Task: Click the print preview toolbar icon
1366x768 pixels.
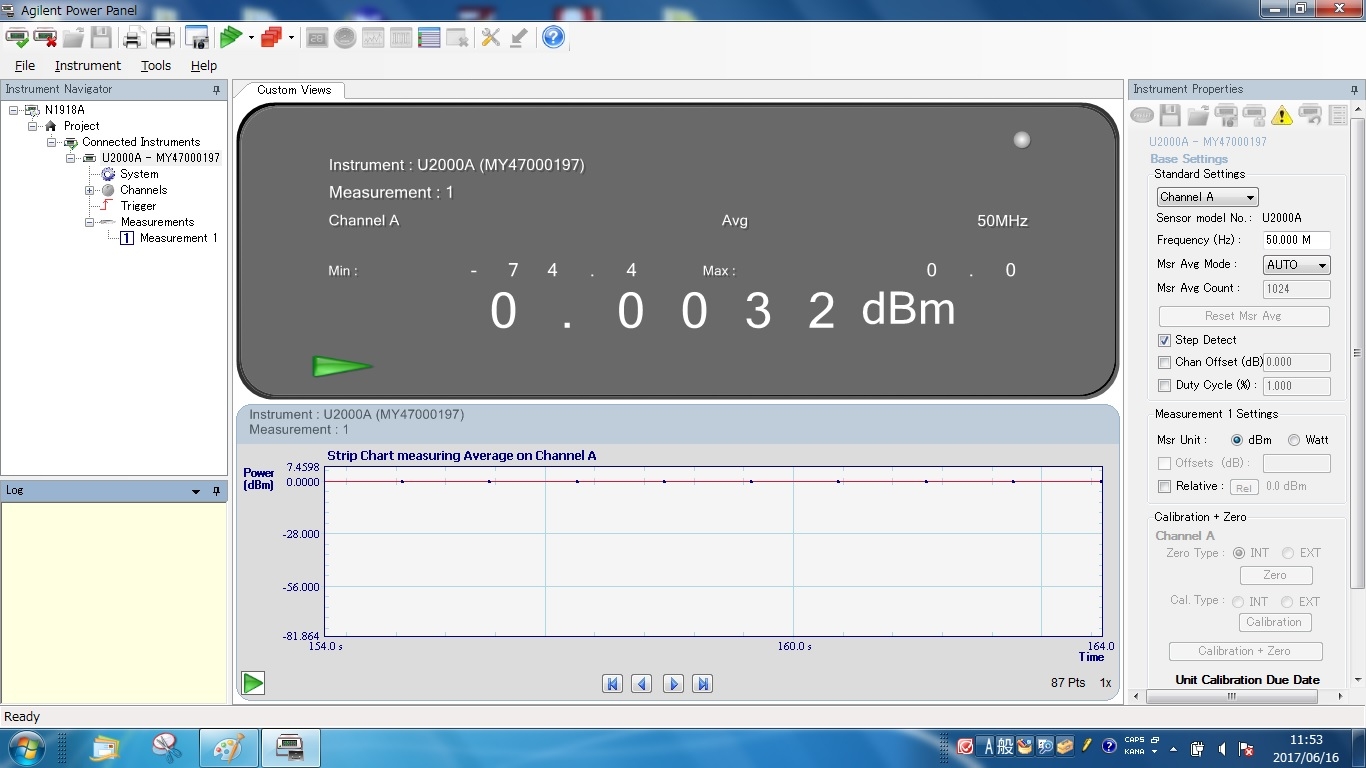Action: [x=134, y=38]
